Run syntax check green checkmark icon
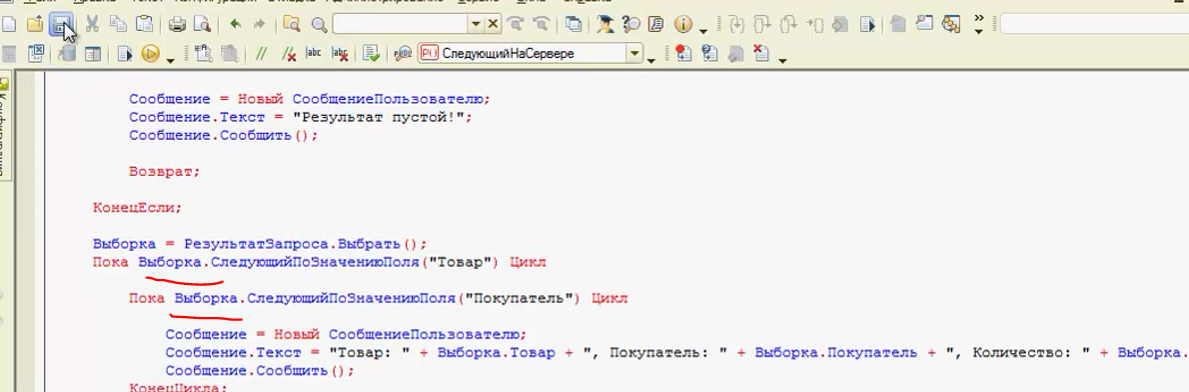Image resolution: width=1189 pixels, height=392 pixels. point(372,54)
